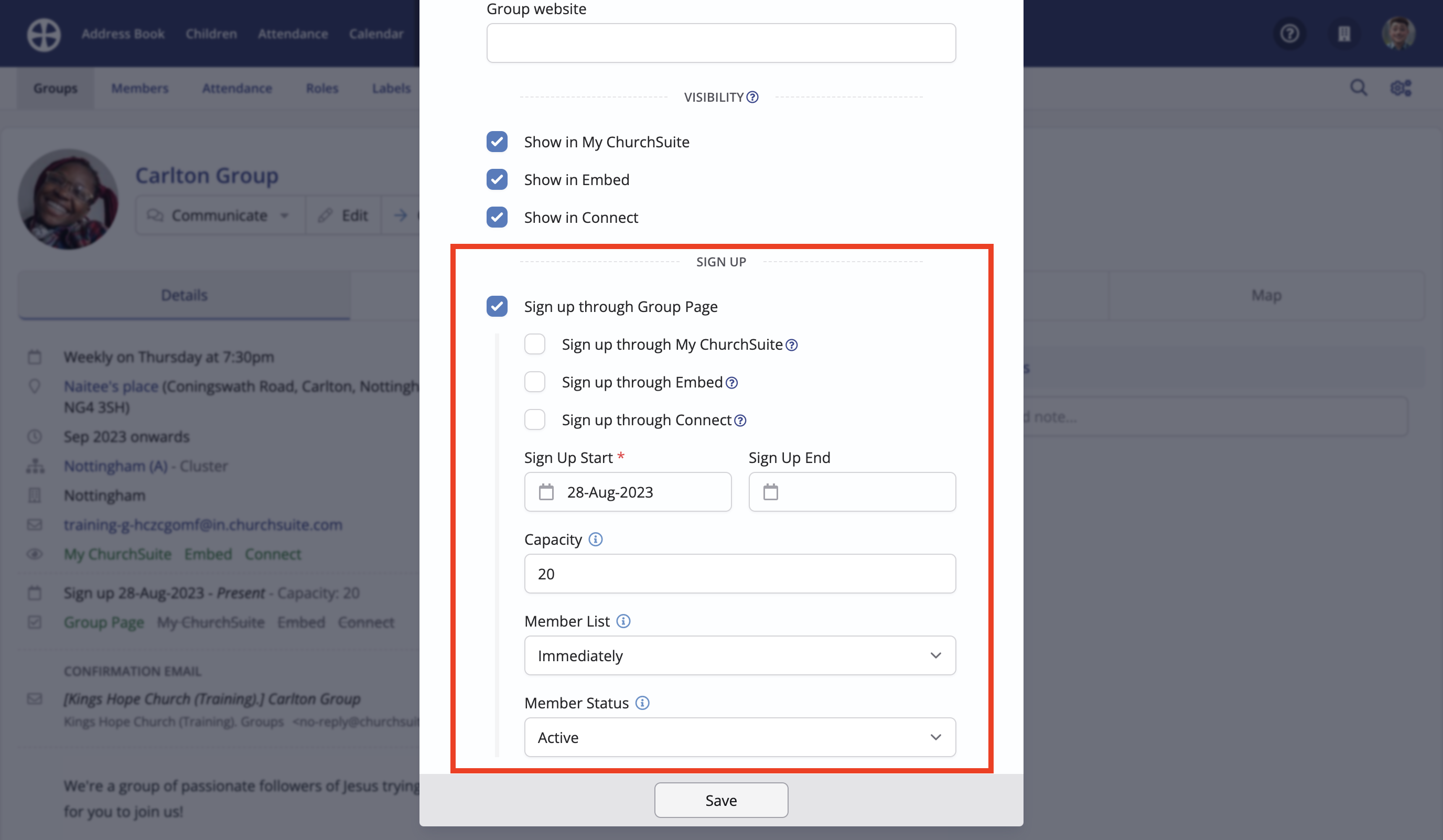Click the Member List info icon
Viewport: 1443px width, 840px height.
pos(623,621)
